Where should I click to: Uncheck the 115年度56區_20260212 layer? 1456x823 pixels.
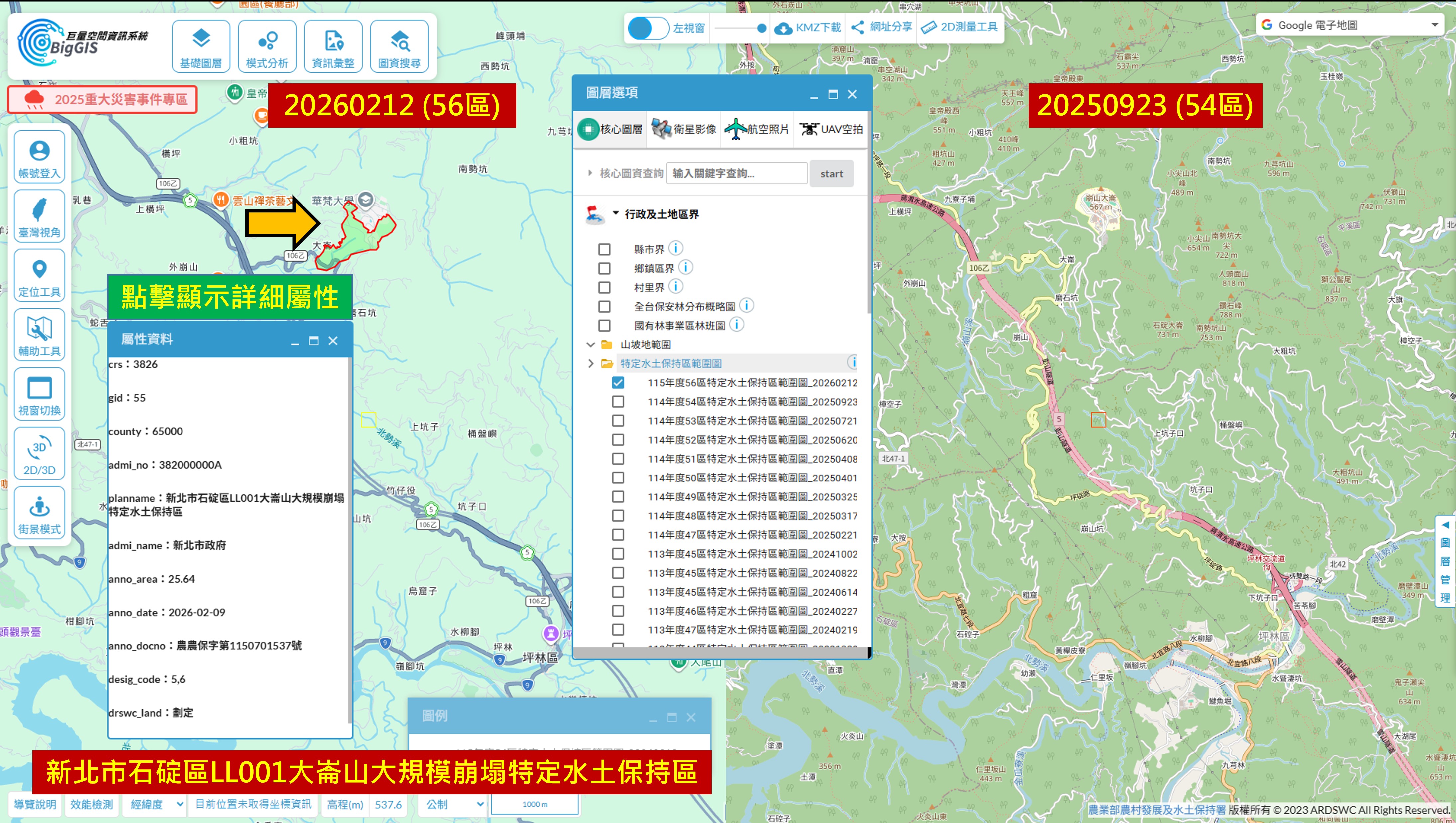(618, 383)
